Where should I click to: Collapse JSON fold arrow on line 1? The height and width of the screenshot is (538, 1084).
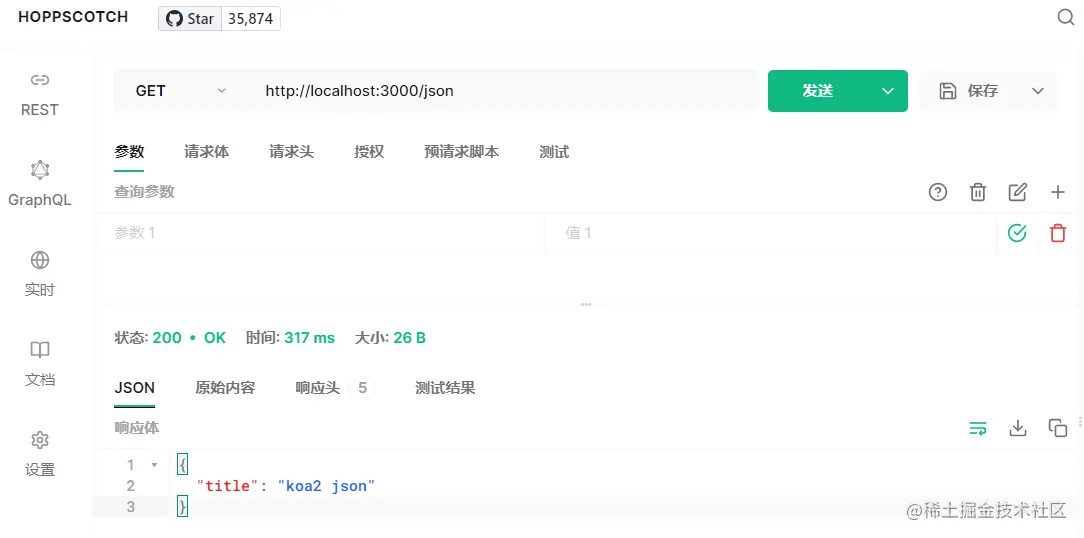pos(154,465)
